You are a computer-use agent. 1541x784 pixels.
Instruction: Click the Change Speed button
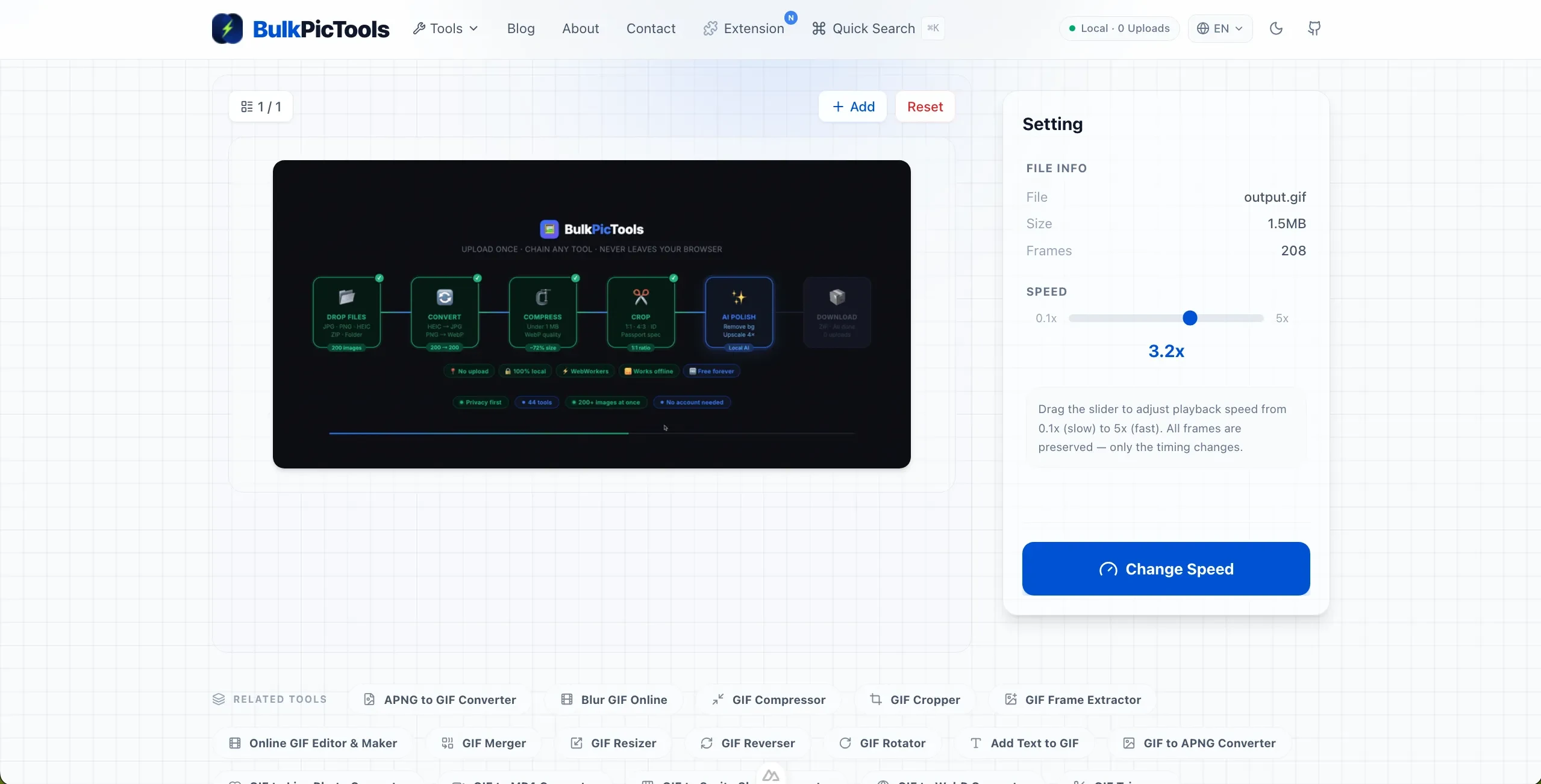(1166, 568)
